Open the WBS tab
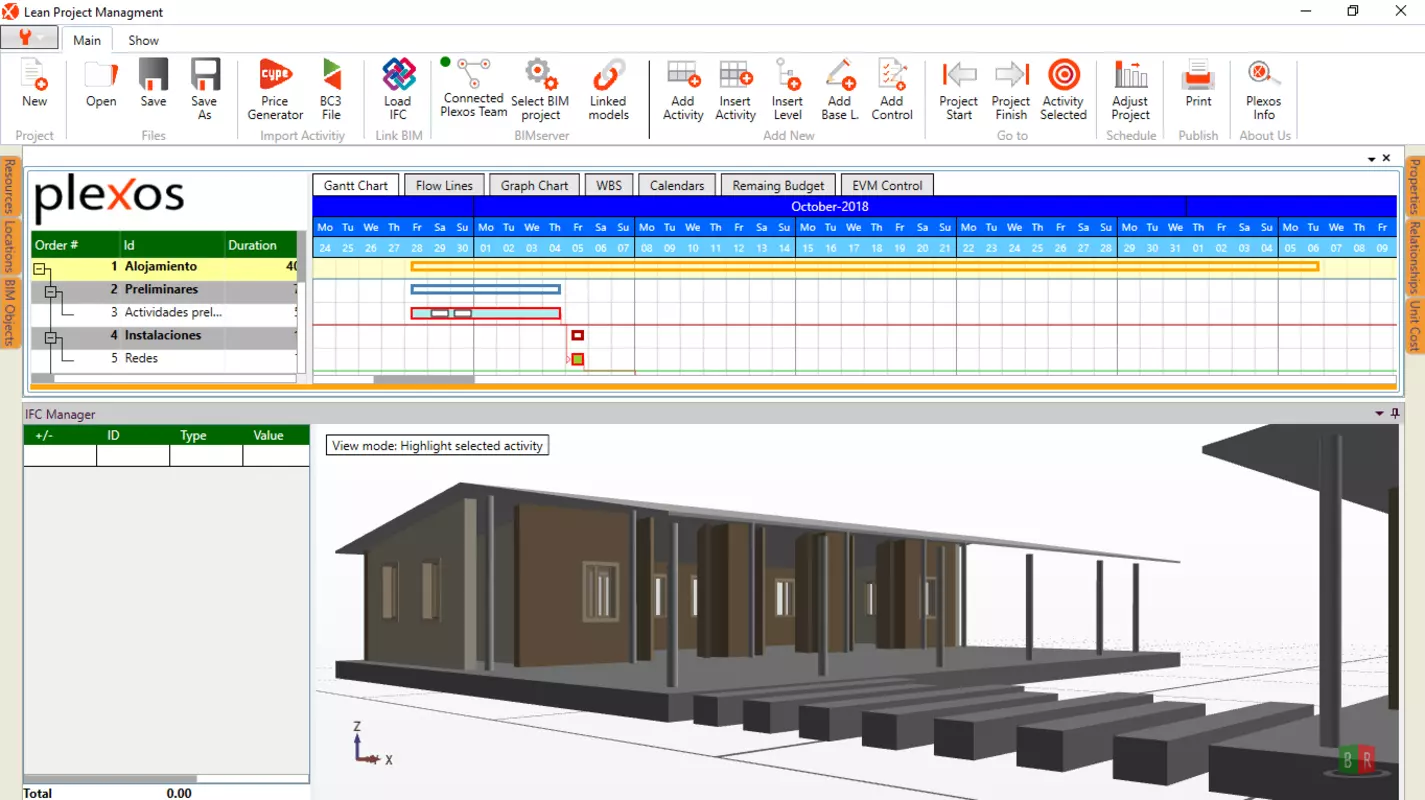Image resolution: width=1425 pixels, height=800 pixels. (x=609, y=185)
